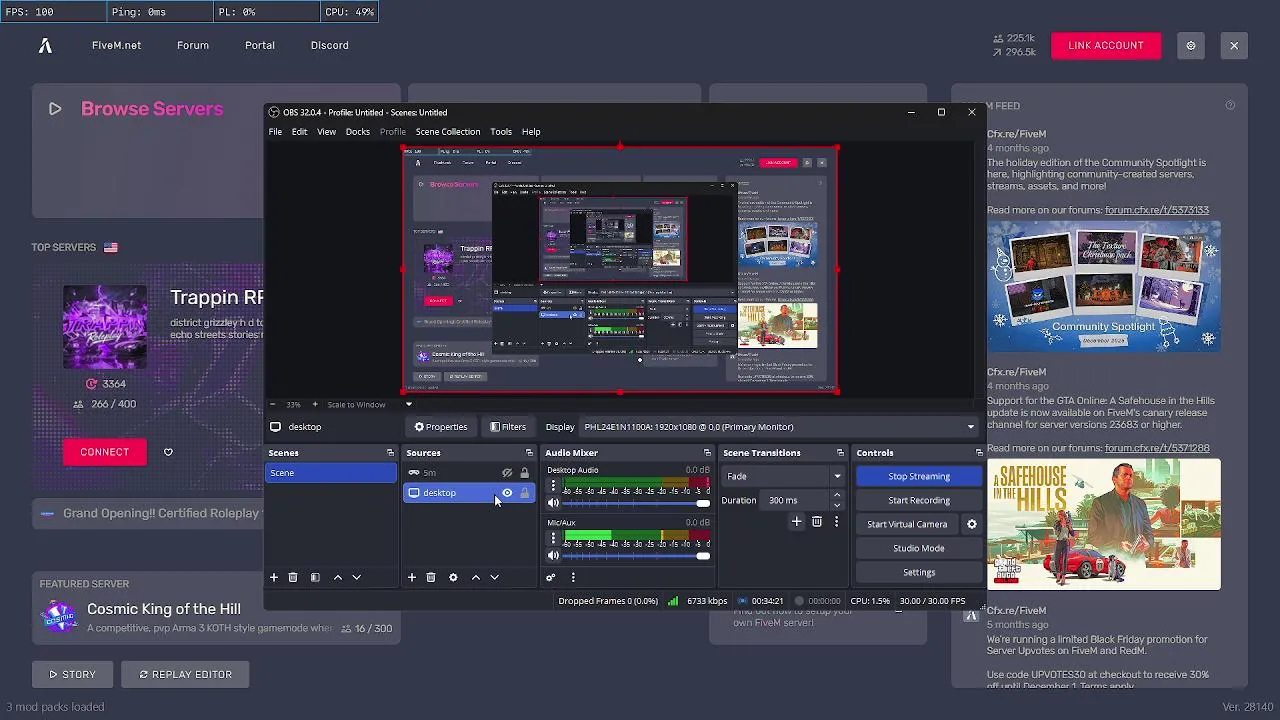Open Fade transition dropdown
The height and width of the screenshot is (720, 1280).
(783, 476)
